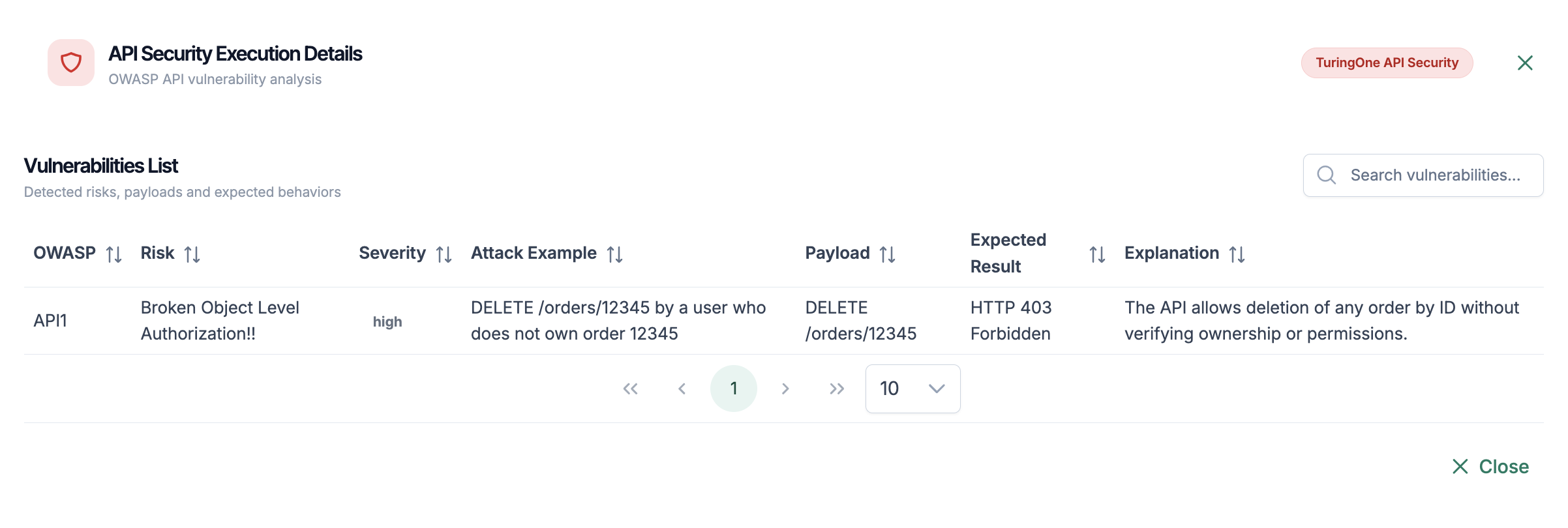1568x528 pixels.
Task: Focus the Search vulnerabilities field
Action: tap(1435, 175)
